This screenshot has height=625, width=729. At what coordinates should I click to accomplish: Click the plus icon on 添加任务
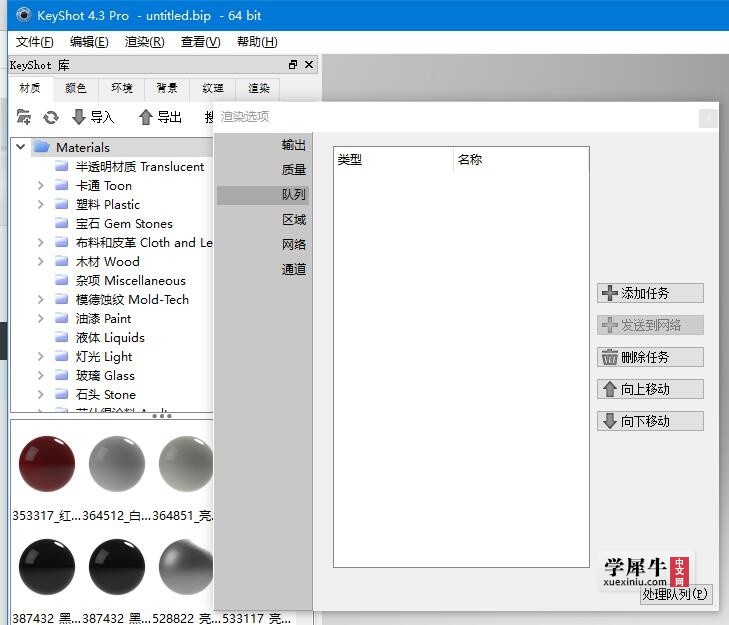[x=610, y=293]
